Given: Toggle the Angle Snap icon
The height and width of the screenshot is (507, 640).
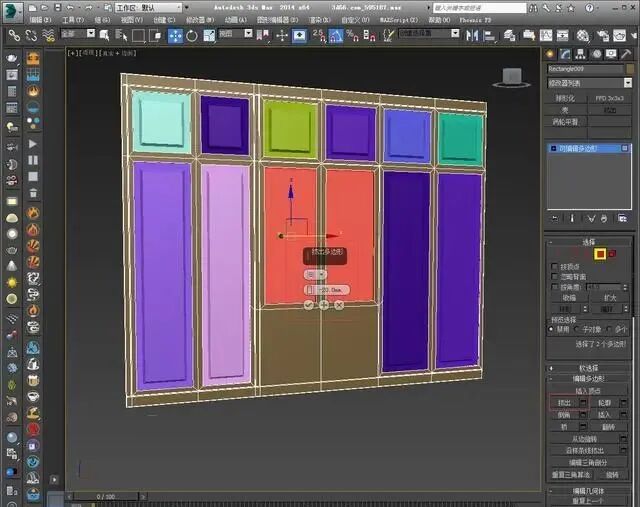Looking at the screenshot, I should pos(336,36).
